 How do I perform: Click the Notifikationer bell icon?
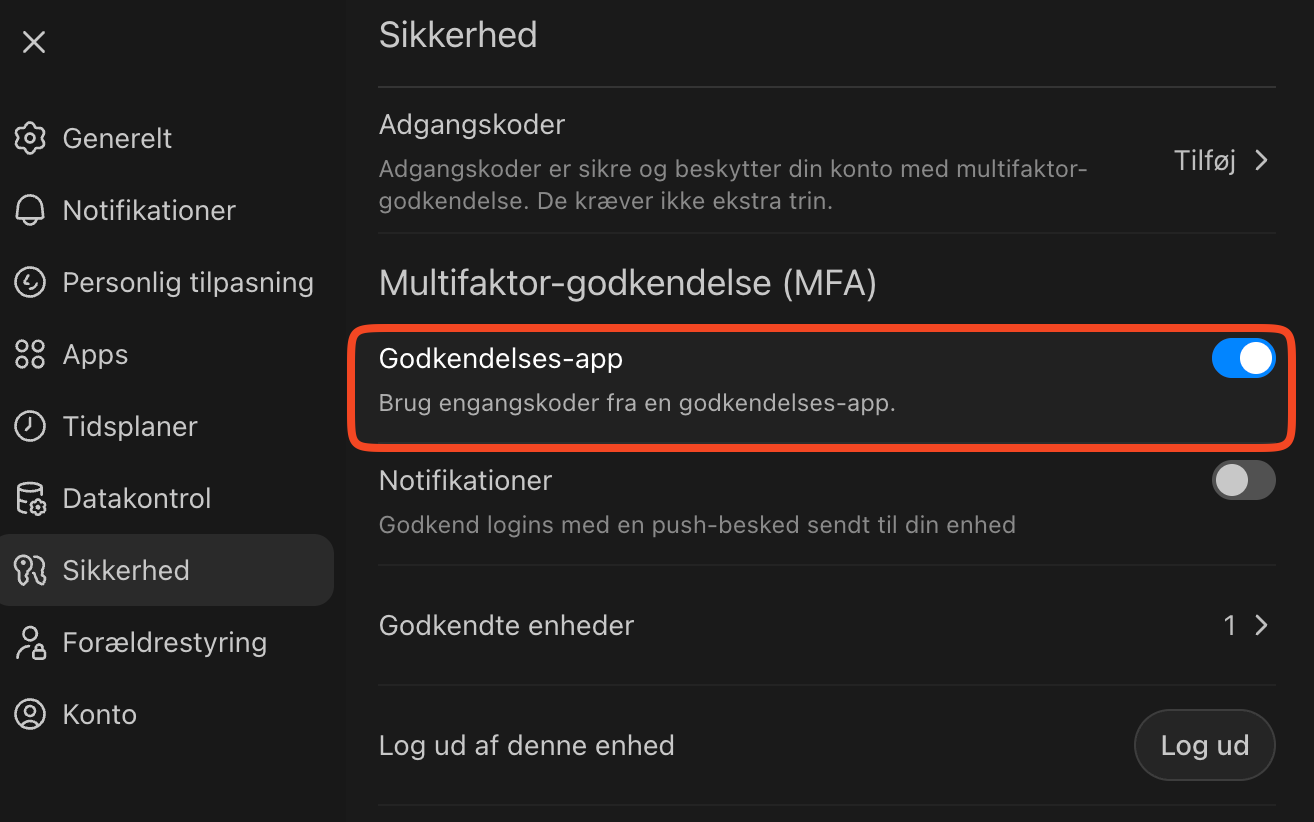pos(30,210)
